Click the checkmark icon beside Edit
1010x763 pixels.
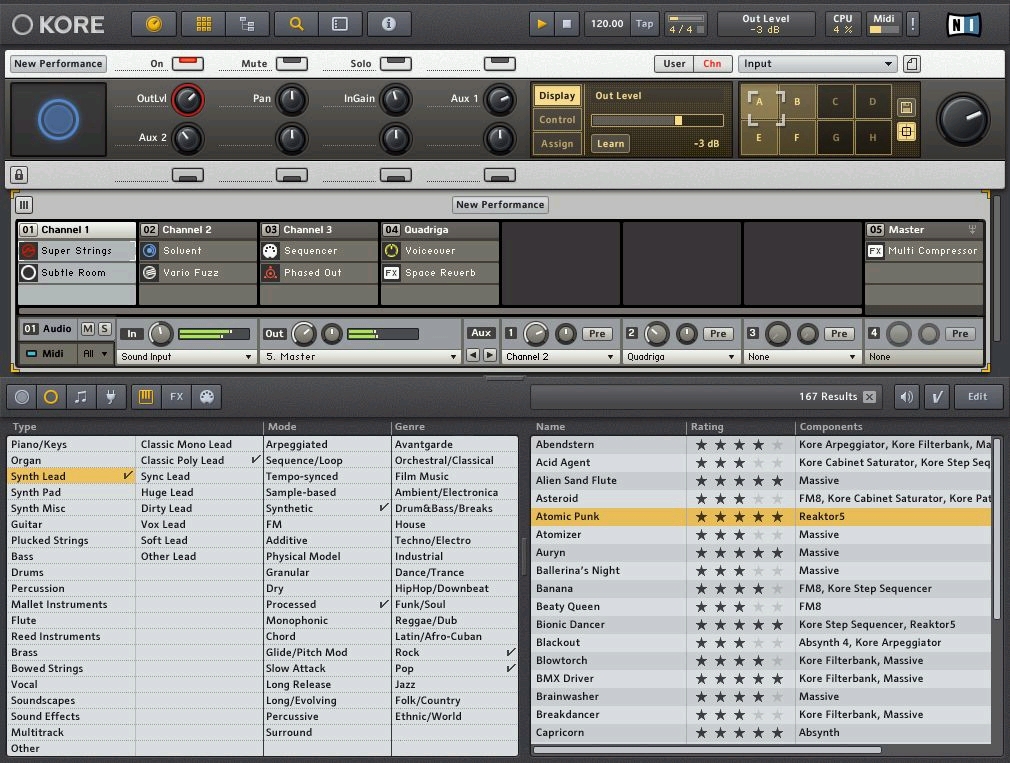point(937,397)
